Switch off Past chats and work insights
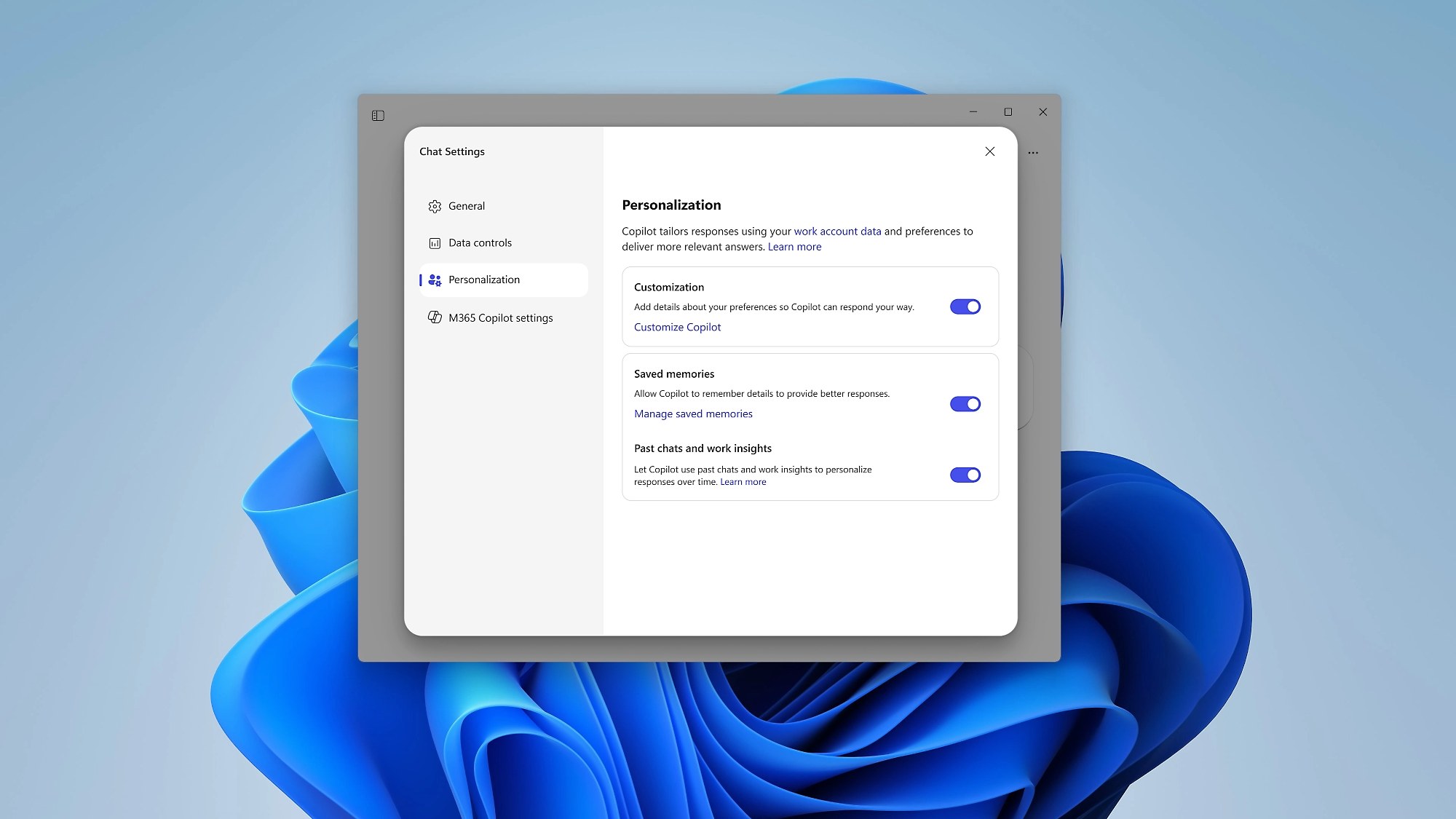This screenshot has height=819, width=1456. (965, 475)
